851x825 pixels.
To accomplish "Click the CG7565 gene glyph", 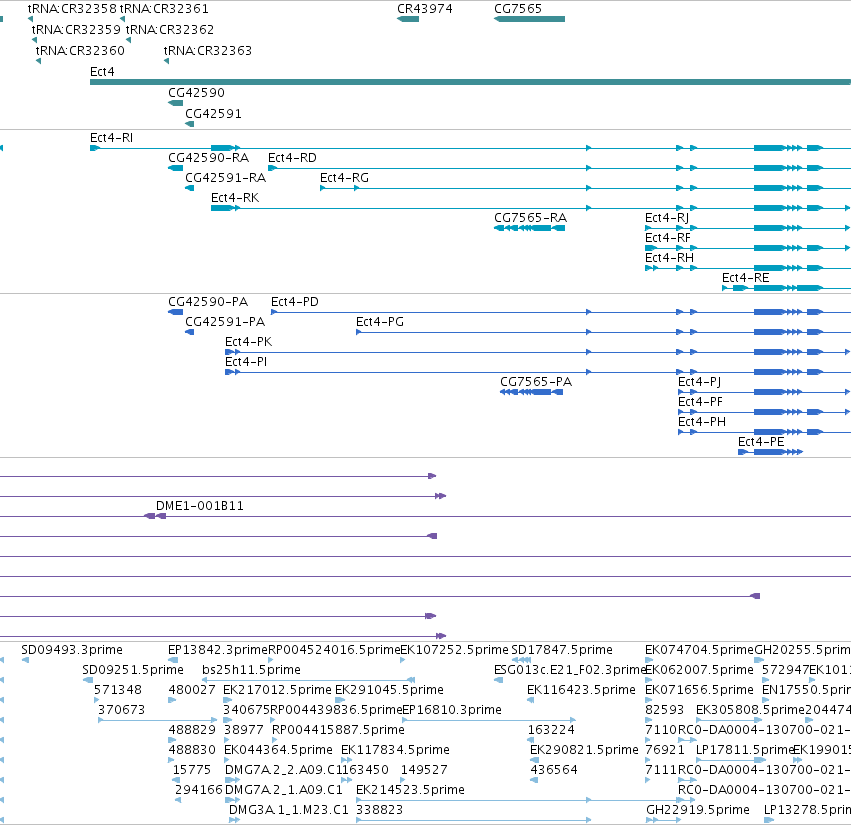I will [x=529, y=19].
